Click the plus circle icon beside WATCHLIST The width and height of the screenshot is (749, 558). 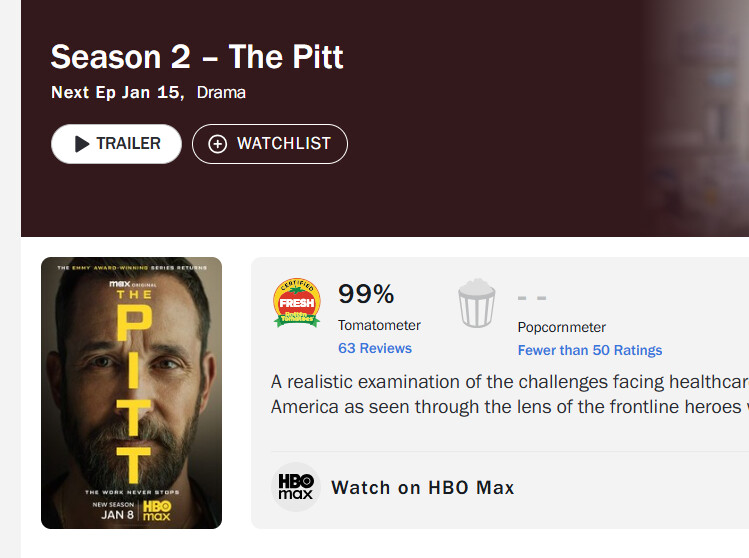pos(217,144)
